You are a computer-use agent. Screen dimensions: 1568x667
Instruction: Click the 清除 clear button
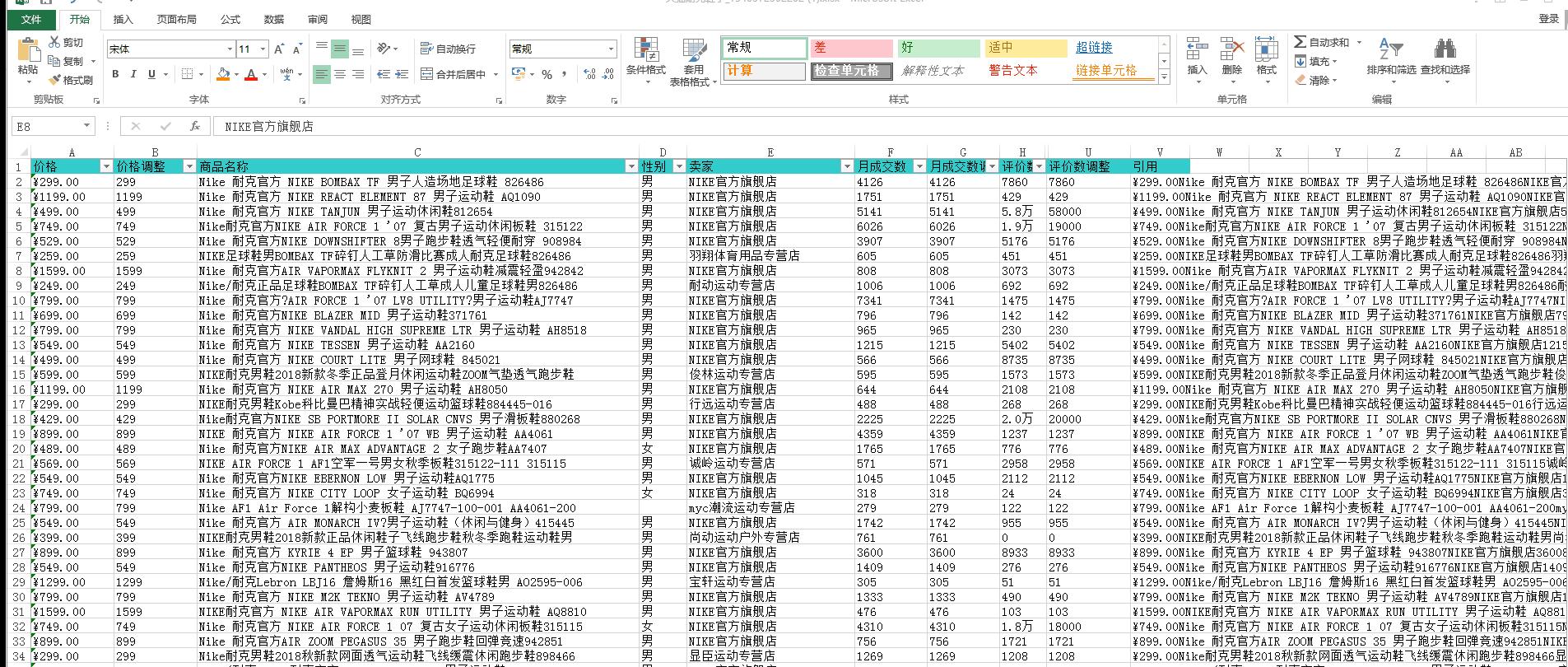tap(1315, 80)
